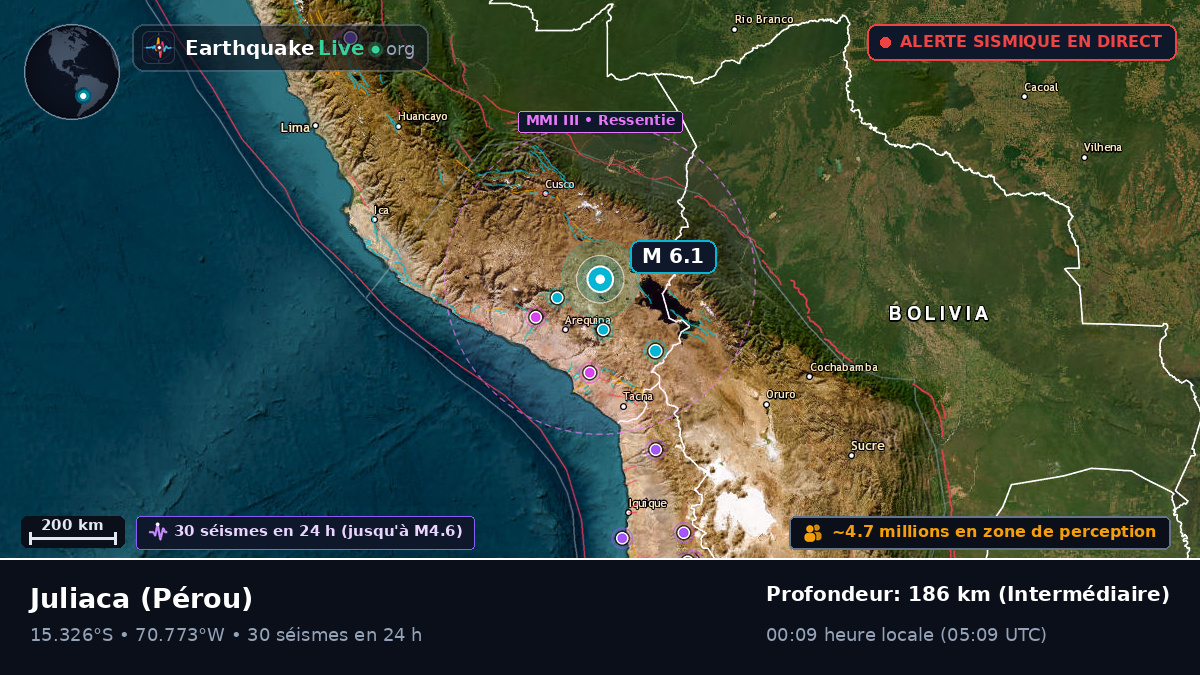
Task: Click the purple quake dot below Iquique label
Action: pyautogui.click(x=622, y=537)
